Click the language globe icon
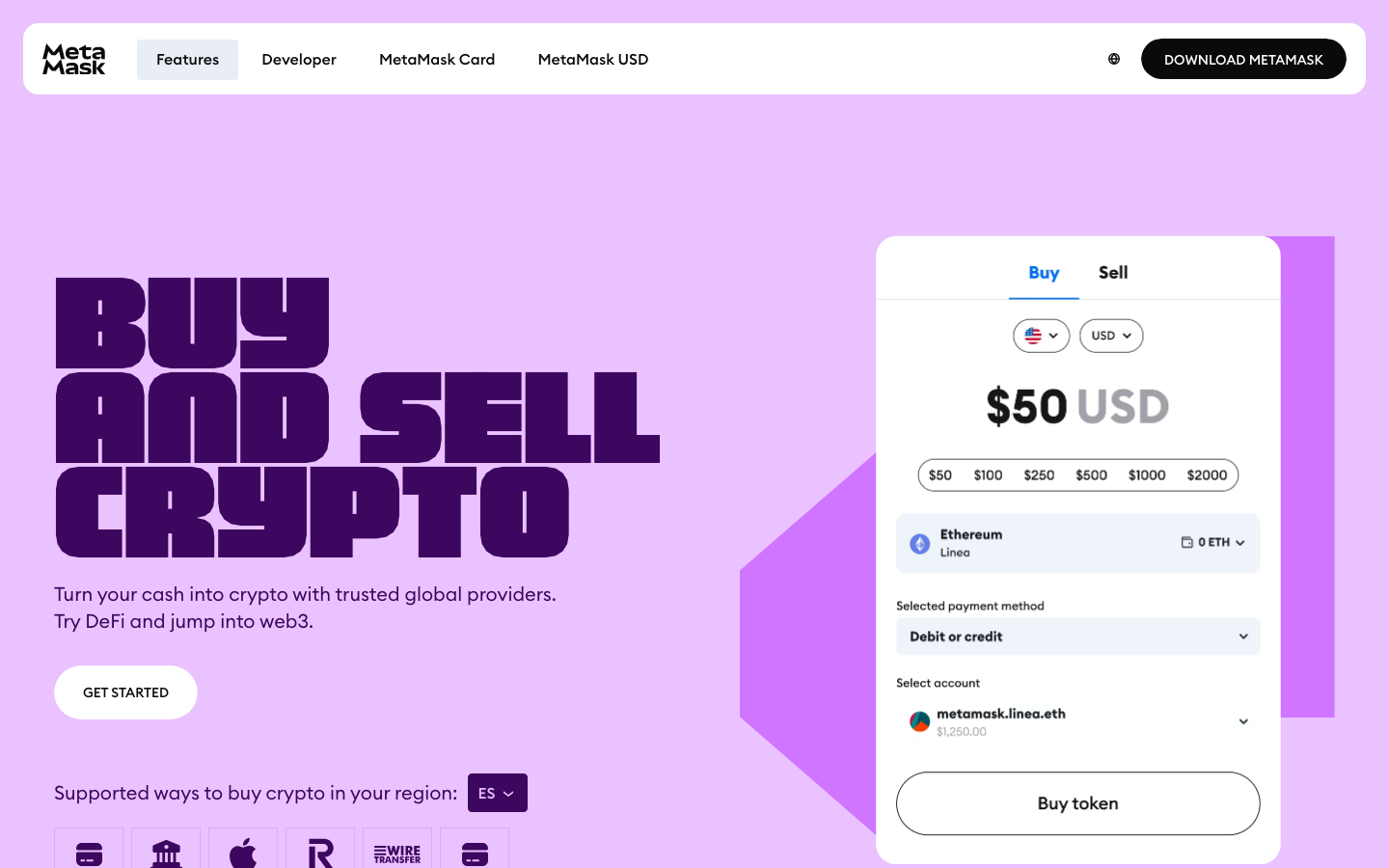This screenshot has height=868, width=1389. coord(1114,59)
